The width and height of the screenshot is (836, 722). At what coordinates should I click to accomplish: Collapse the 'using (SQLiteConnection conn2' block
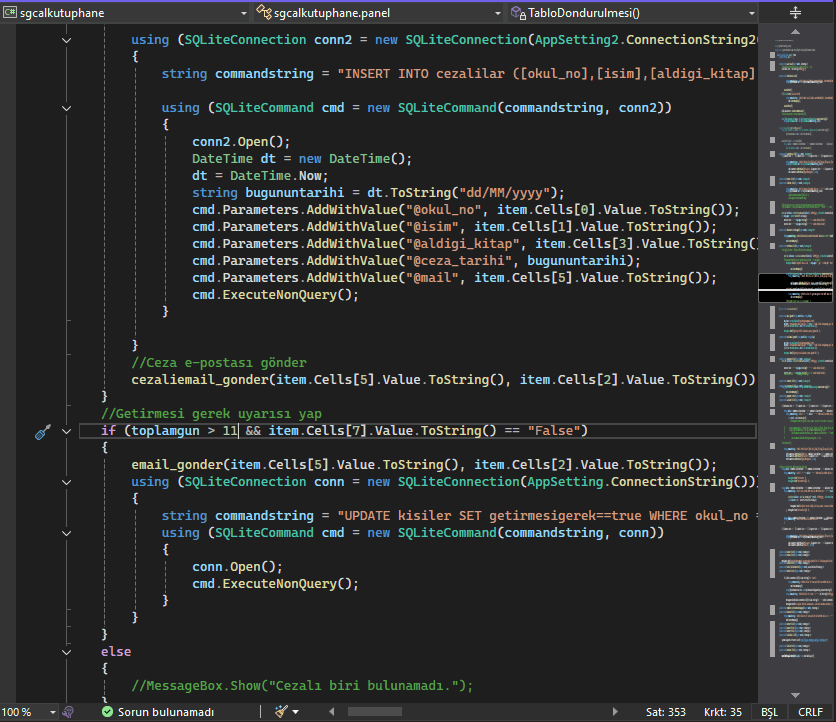(67, 40)
